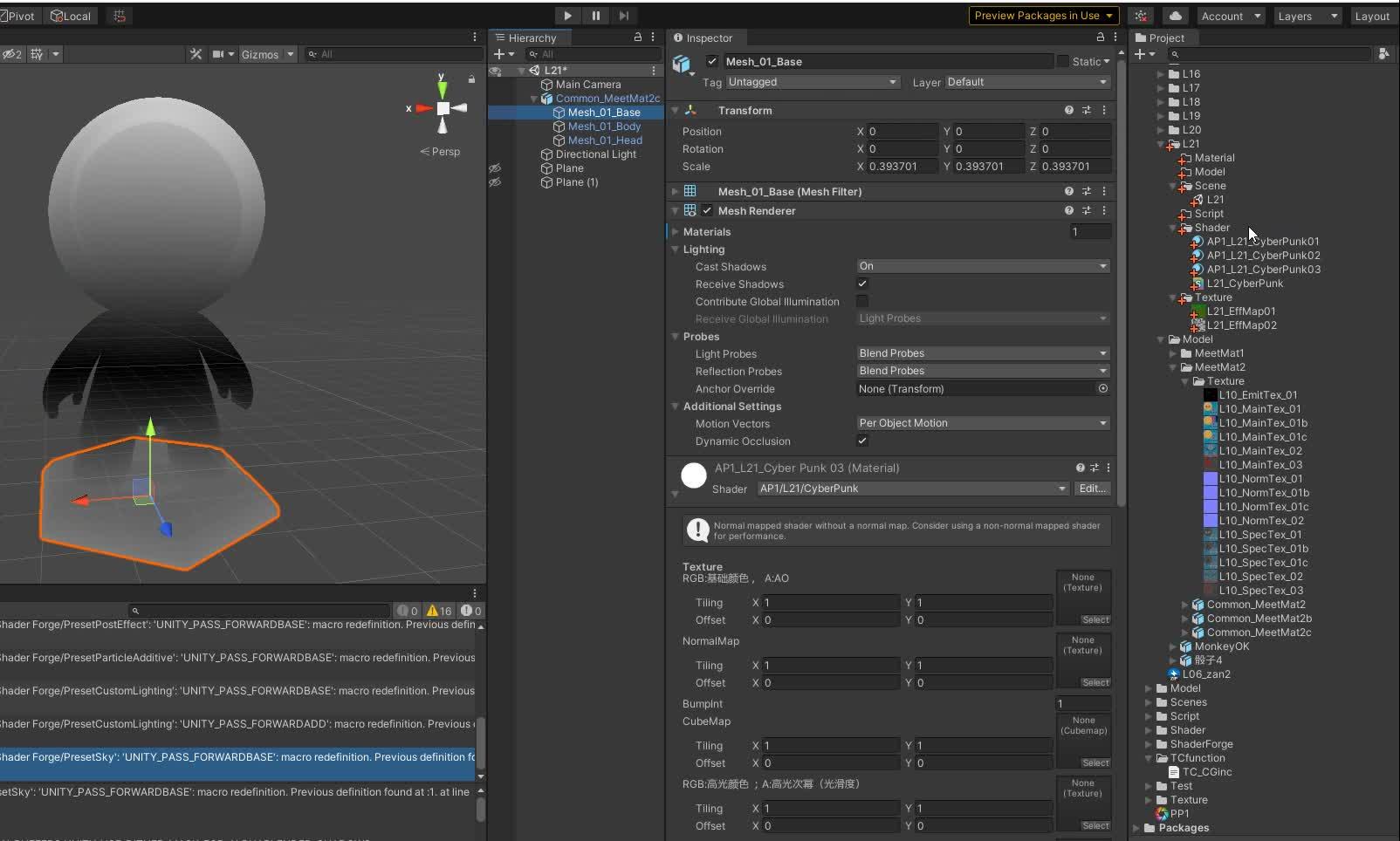The height and width of the screenshot is (841, 1400).
Task: Disable Dynamic Occlusion
Action: click(x=862, y=441)
